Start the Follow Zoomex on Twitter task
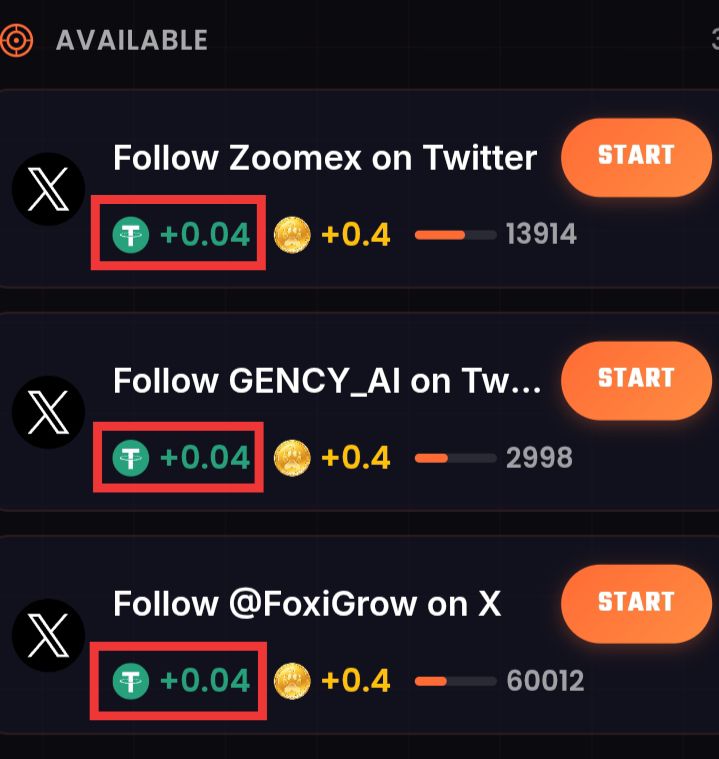Image resolution: width=719 pixels, height=759 pixels. [636, 157]
